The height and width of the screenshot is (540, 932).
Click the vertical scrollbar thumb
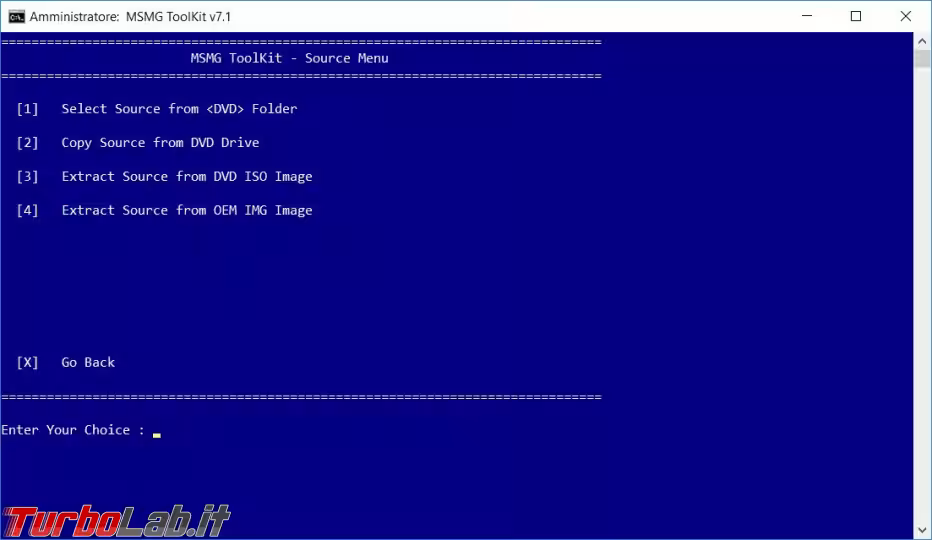922,59
